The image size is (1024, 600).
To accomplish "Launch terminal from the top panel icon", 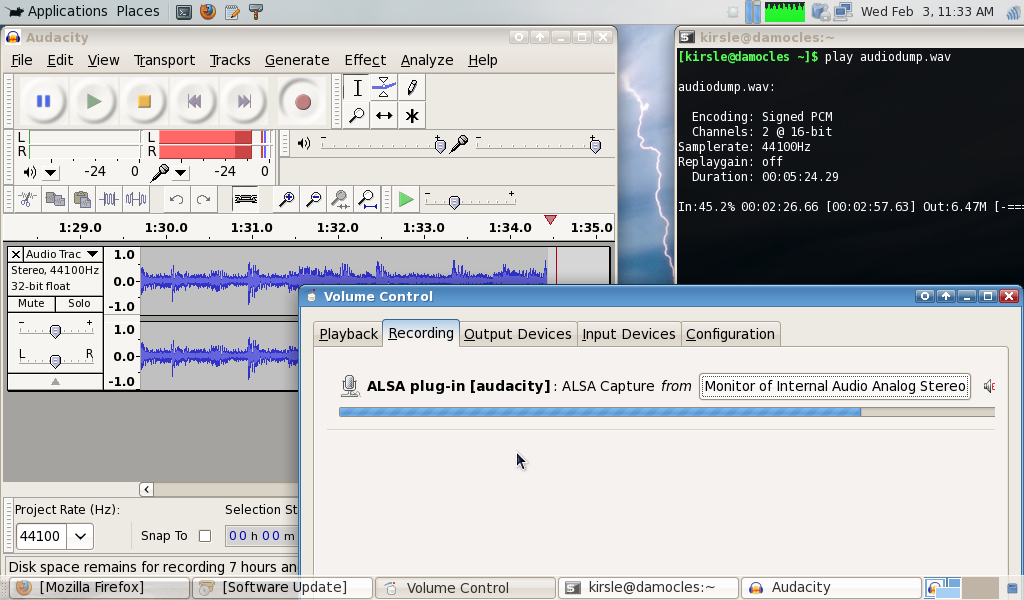I will tap(184, 12).
